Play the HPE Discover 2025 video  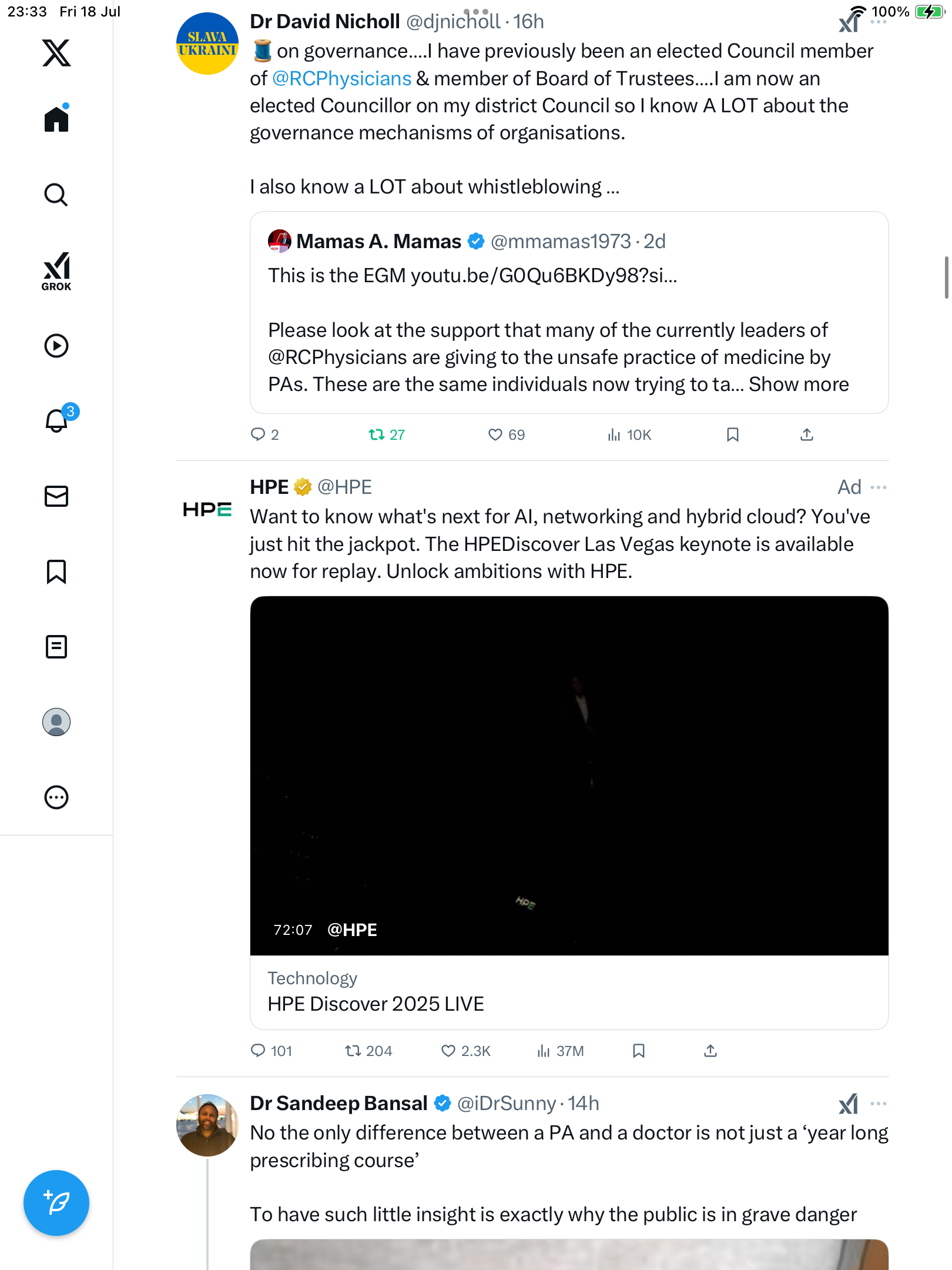tap(569, 776)
